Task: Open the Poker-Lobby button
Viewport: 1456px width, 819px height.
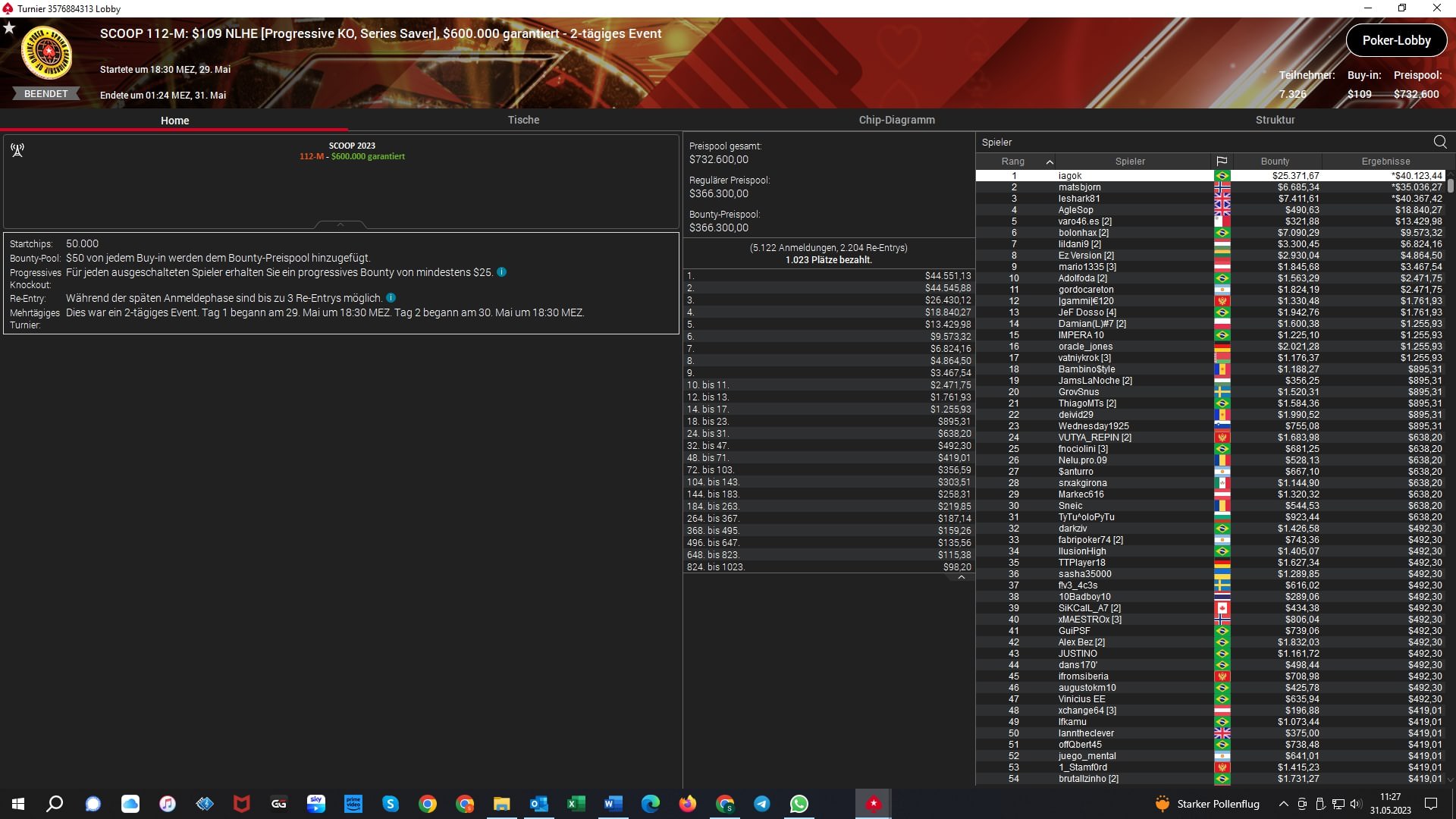Action: tap(1396, 41)
